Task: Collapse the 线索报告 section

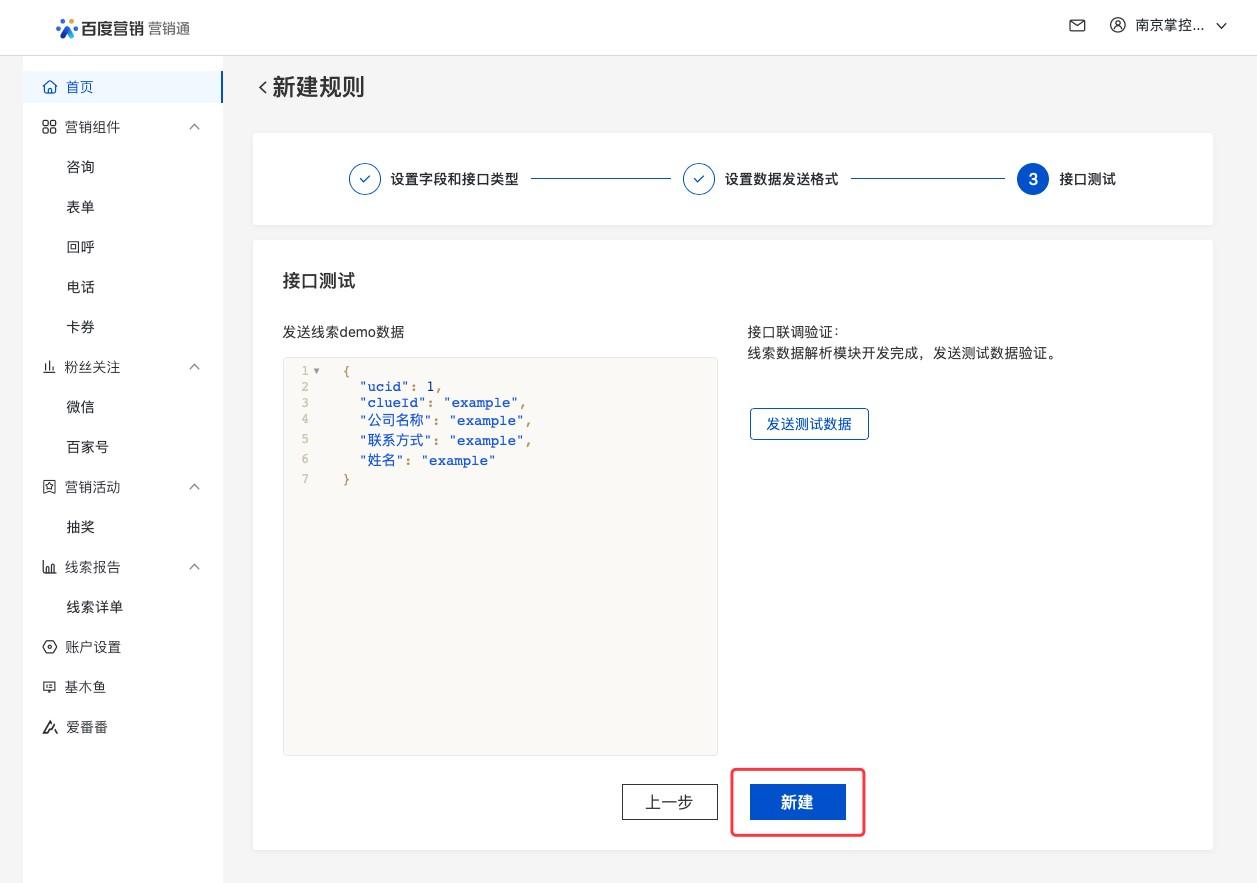Action: [x=195, y=567]
